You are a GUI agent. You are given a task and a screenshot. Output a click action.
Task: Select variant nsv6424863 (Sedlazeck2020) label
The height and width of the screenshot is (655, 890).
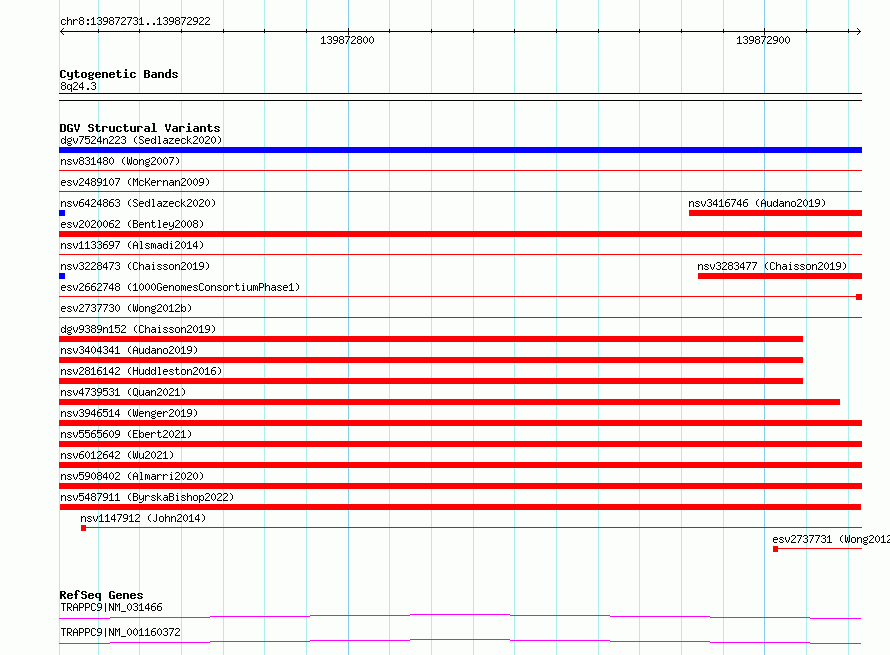tap(138, 203)
